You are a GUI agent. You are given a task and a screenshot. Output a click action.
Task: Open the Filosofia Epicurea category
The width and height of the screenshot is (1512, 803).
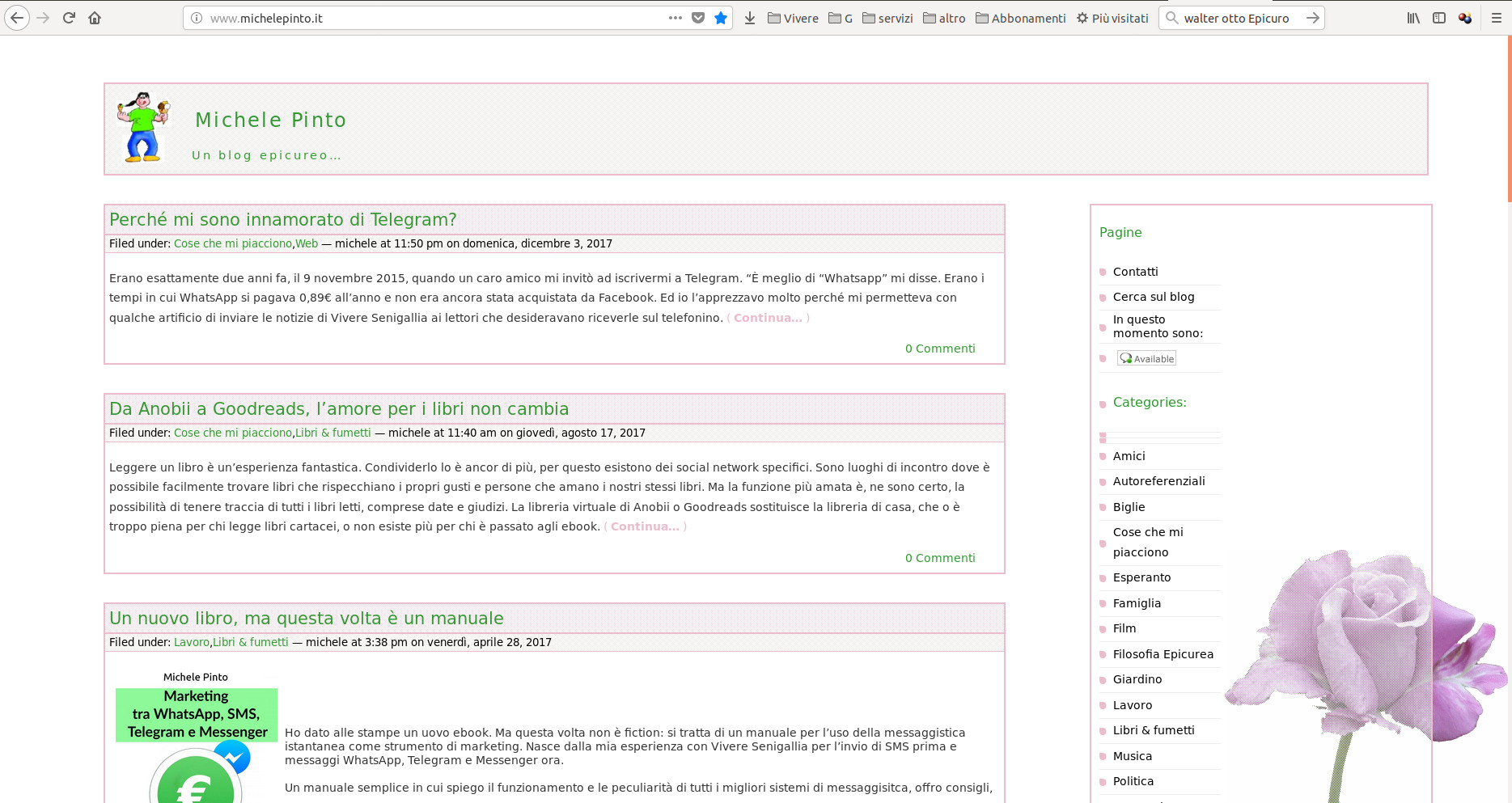[x=1163, y=654]
